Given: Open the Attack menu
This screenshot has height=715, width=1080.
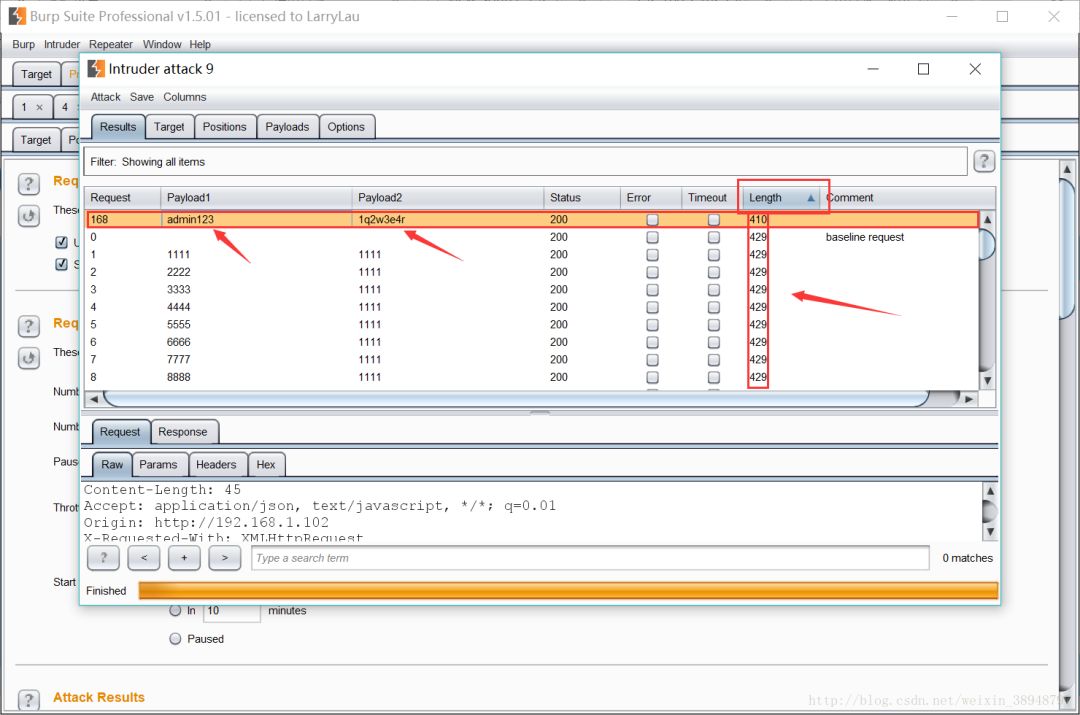Looking at the screenshot, I should click(105, 97).
